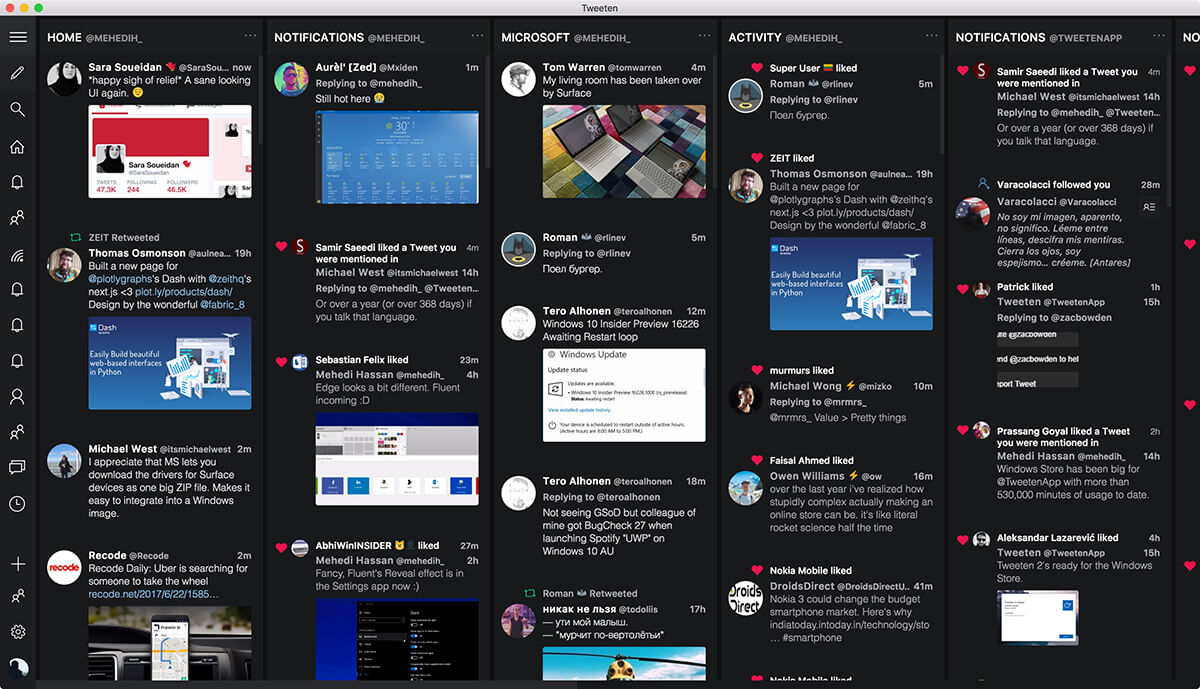This screenshot has width=1200, height=689.
Task: Go to the Home column via the house icon
Action: 17,147
